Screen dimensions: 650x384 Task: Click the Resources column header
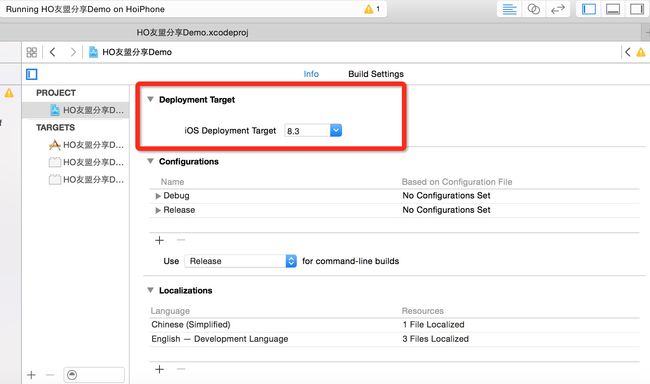click(422, 311)
